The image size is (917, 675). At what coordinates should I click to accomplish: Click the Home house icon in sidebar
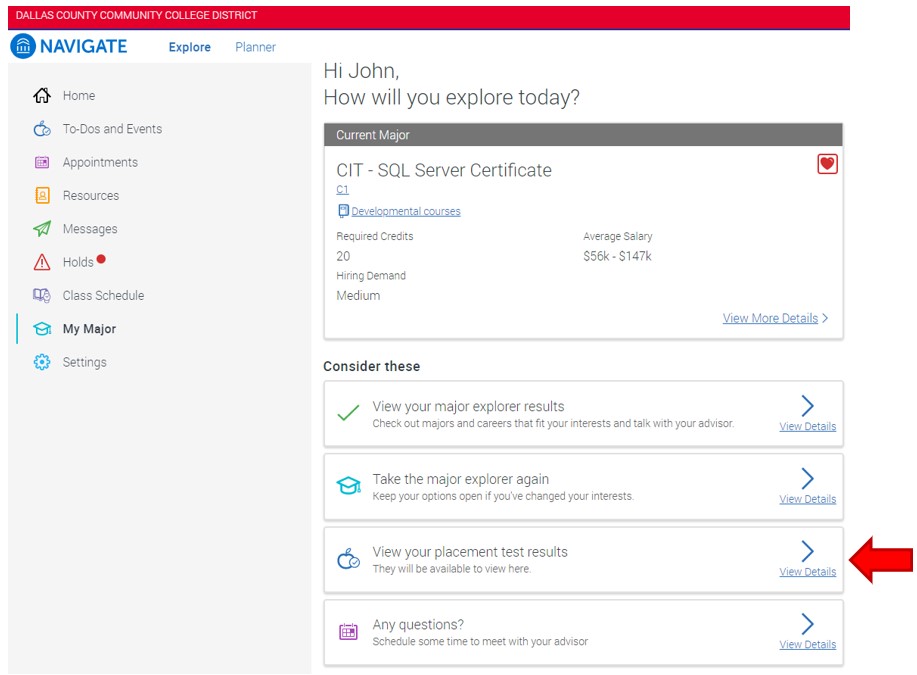click(42, 96)
